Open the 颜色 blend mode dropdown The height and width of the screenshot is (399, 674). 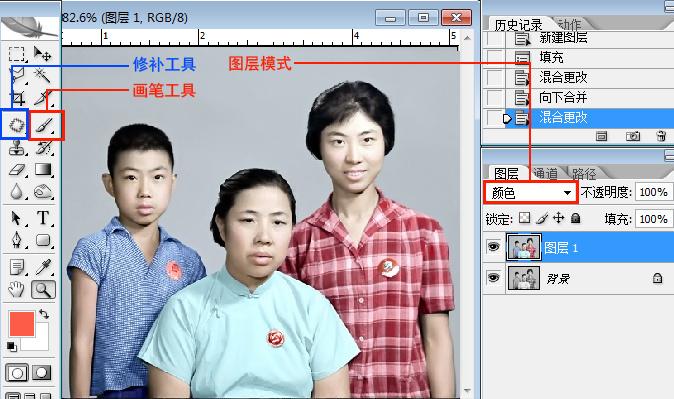530,193
